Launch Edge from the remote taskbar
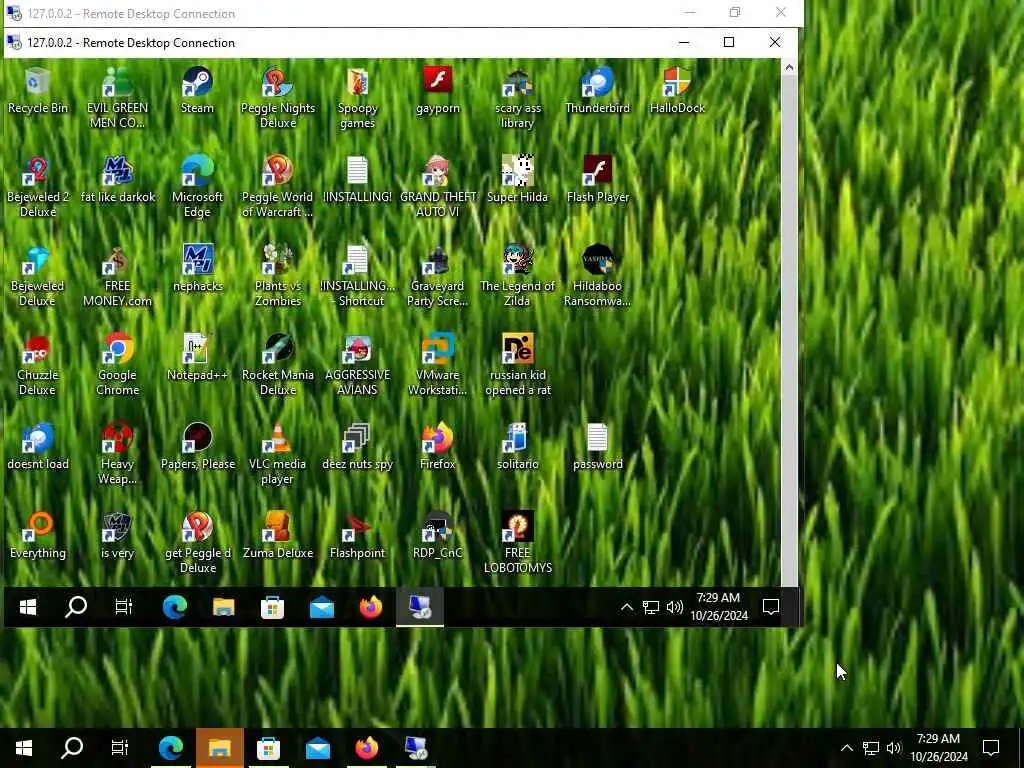Viewport: 1024px width, 768px height. point(174,607)
